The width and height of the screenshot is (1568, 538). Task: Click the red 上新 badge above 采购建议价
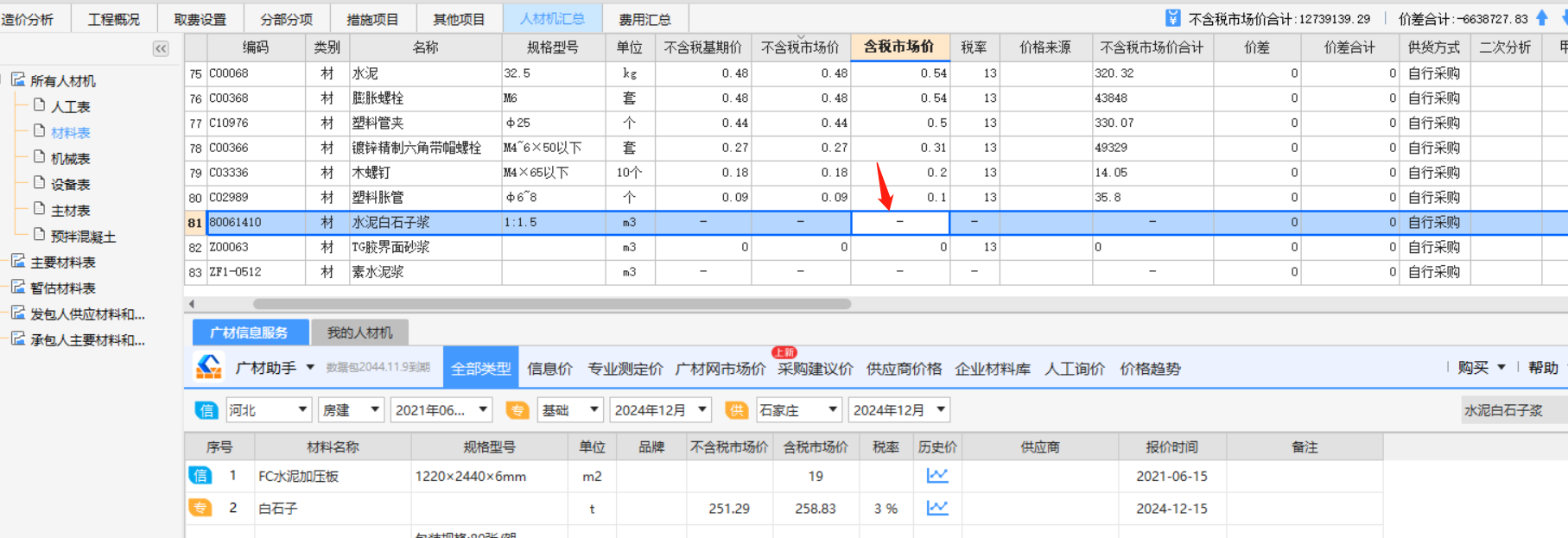784,352
